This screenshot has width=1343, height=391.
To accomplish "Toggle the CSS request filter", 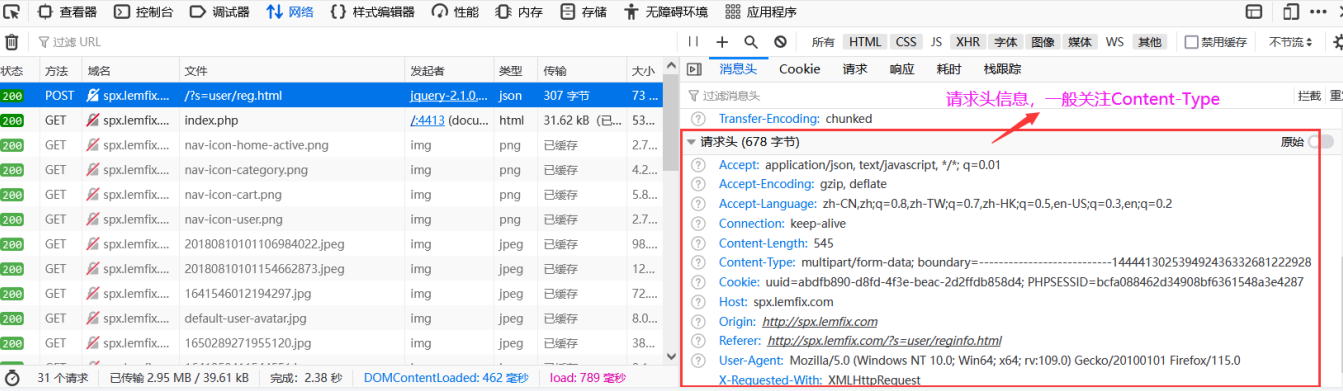I will (x=906, y=42).
